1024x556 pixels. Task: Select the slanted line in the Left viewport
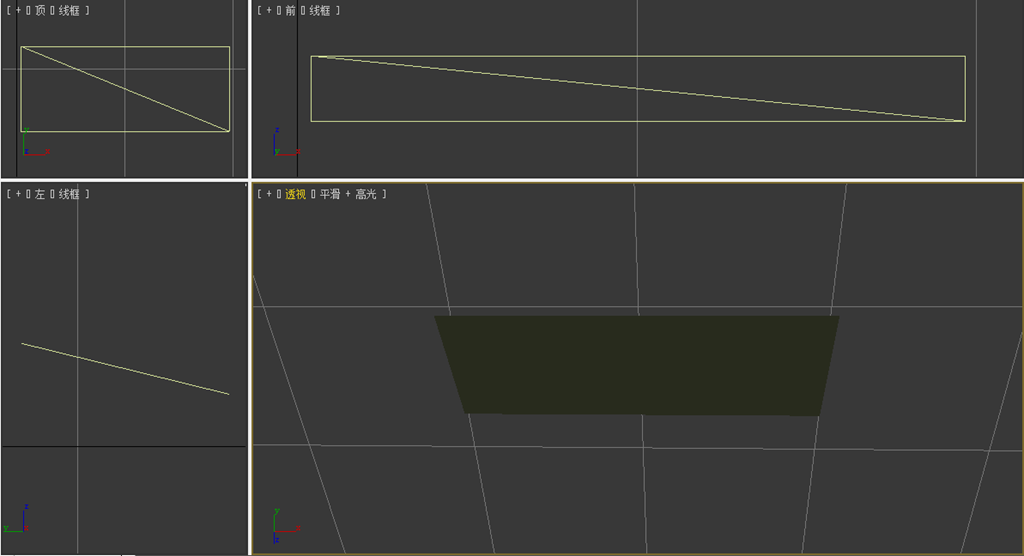[125, 368]
